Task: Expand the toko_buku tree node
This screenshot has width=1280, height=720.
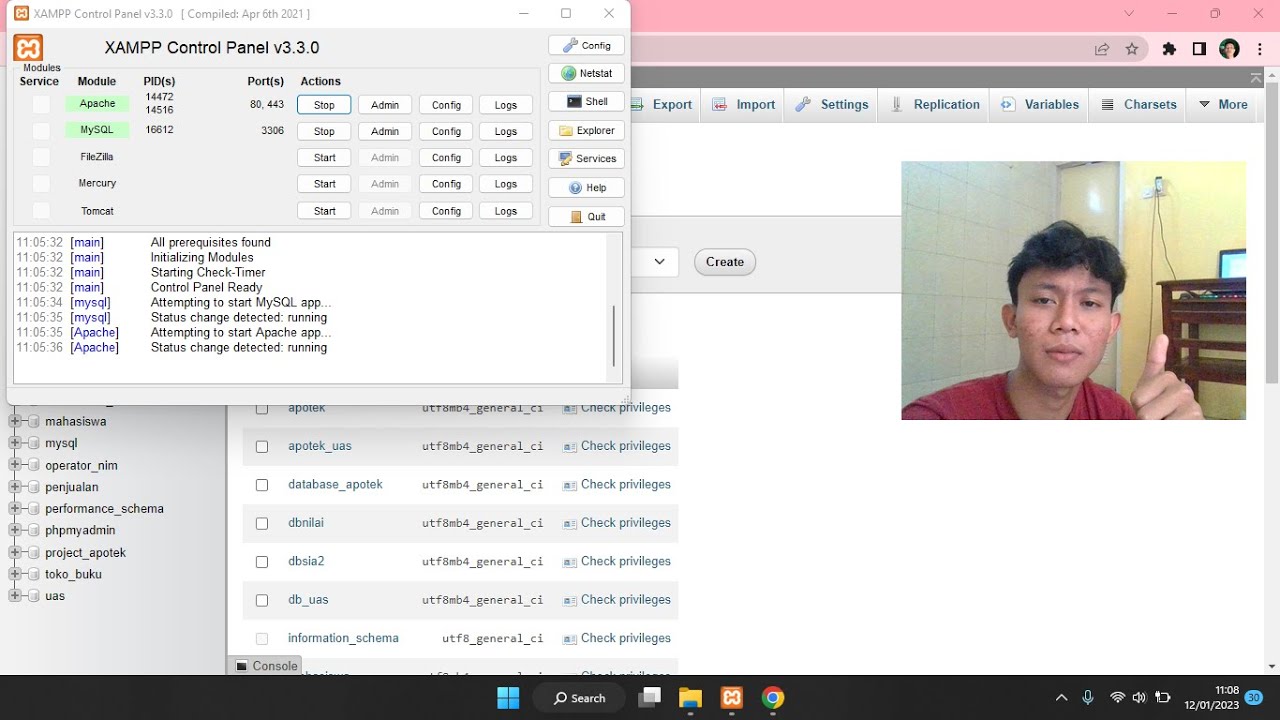Action: [15, 574]
